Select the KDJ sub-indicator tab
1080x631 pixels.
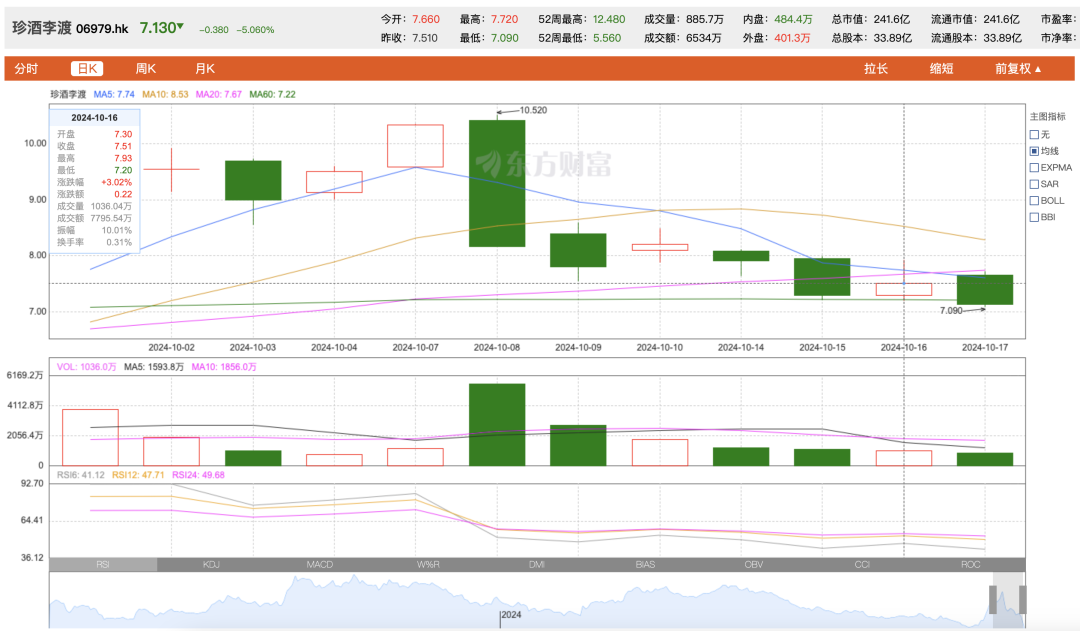(x=211, y=564)
